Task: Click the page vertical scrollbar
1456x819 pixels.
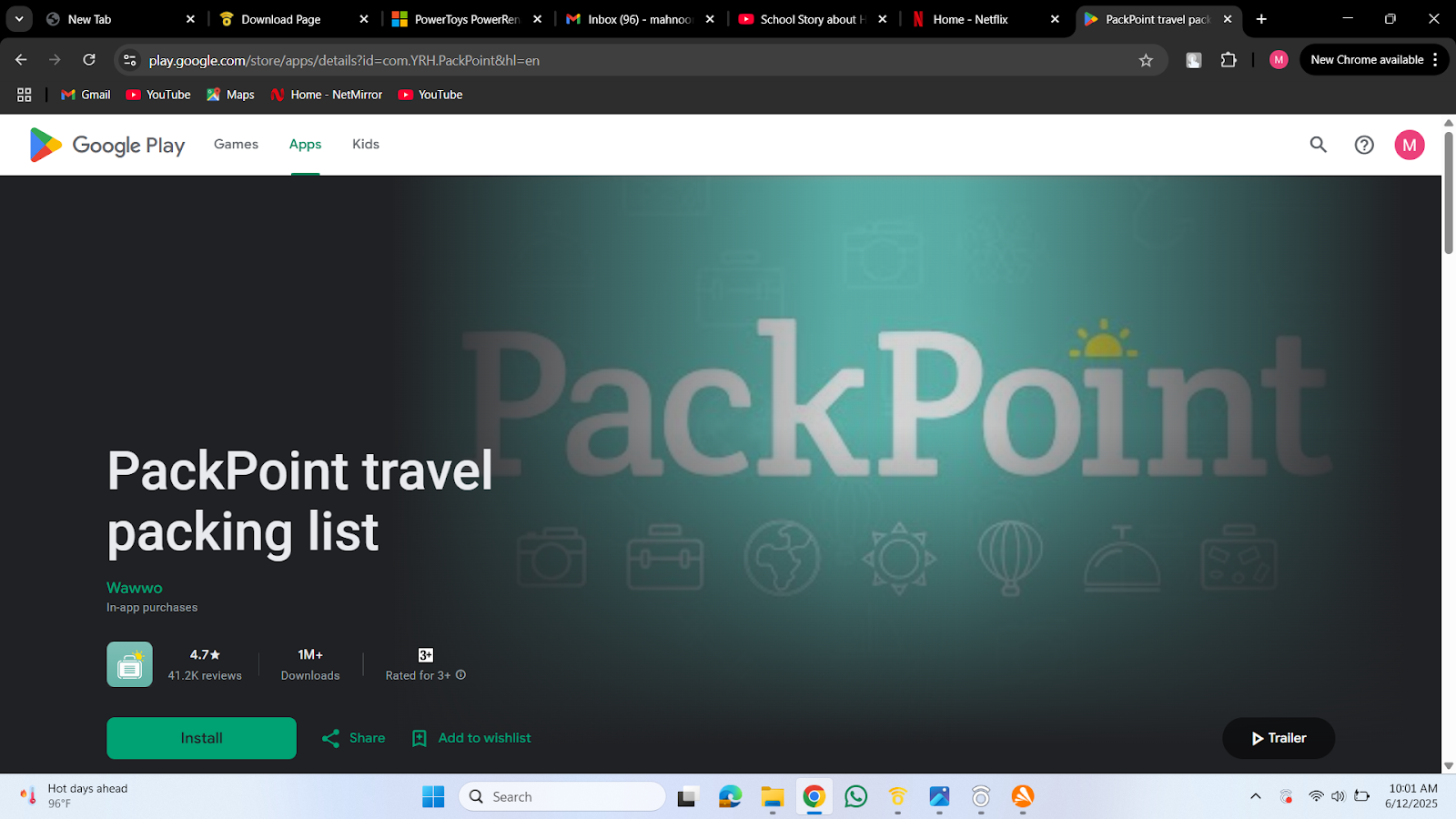Action: pyautogui.click(x=1449, y=193)
